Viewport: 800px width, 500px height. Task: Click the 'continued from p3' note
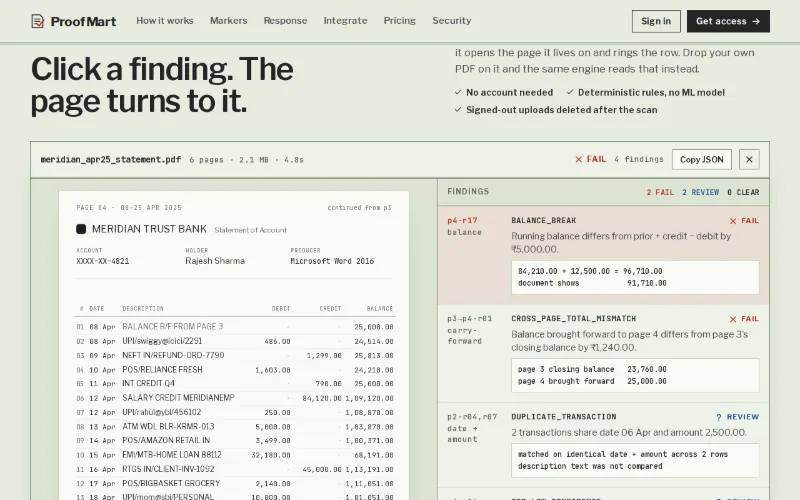359,208
